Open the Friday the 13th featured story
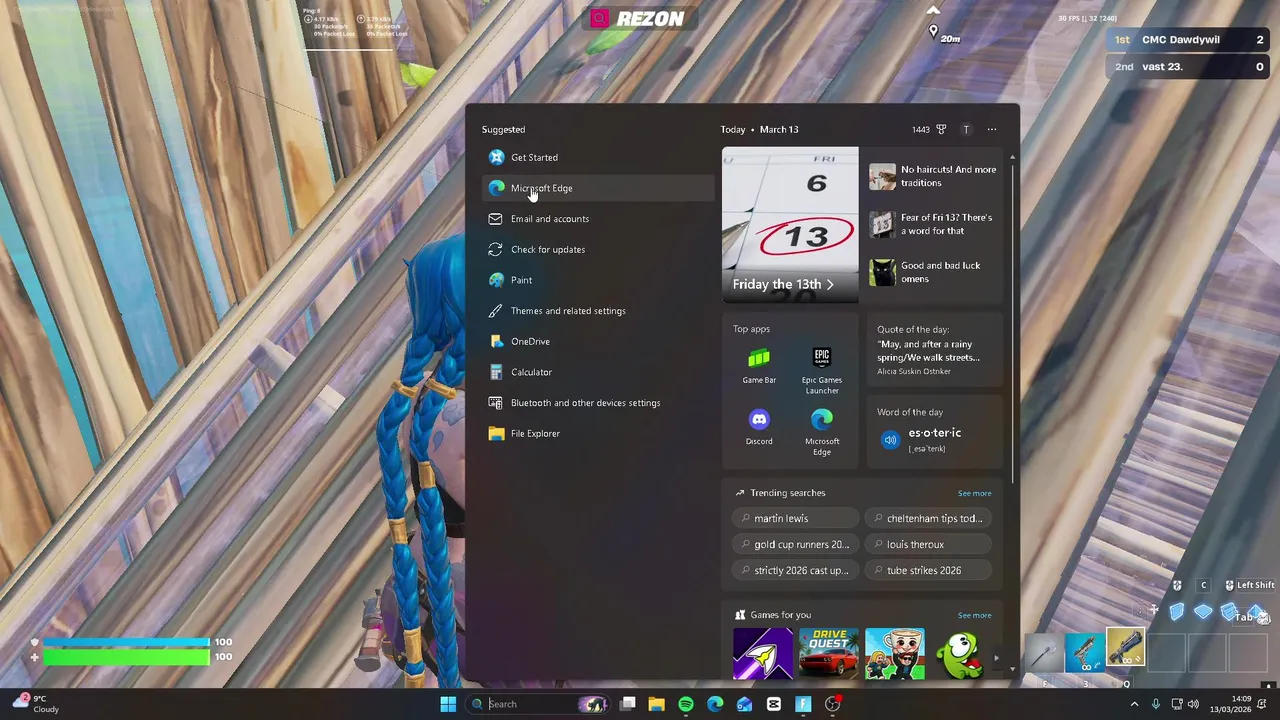 (x=790, y=224)
